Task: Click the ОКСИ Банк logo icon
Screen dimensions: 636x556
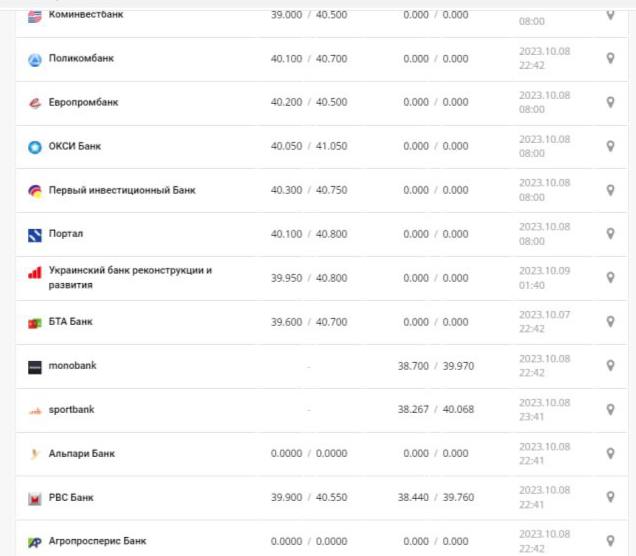Action: click(x=35, y=147)
